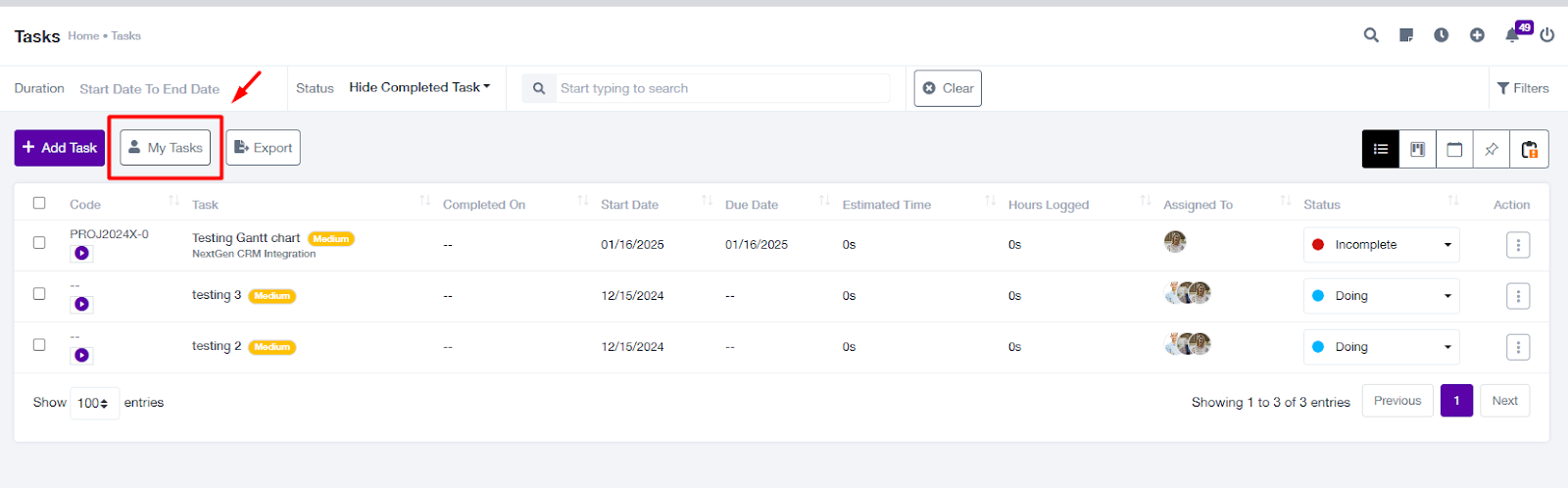
Task: Start timer for testing 3 task
Action: (81, 304)
